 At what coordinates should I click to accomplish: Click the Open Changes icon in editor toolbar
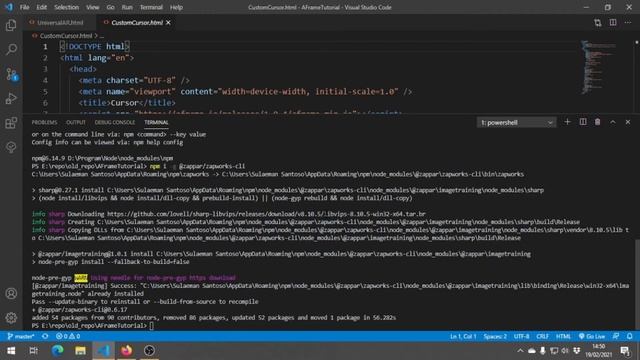598,23
